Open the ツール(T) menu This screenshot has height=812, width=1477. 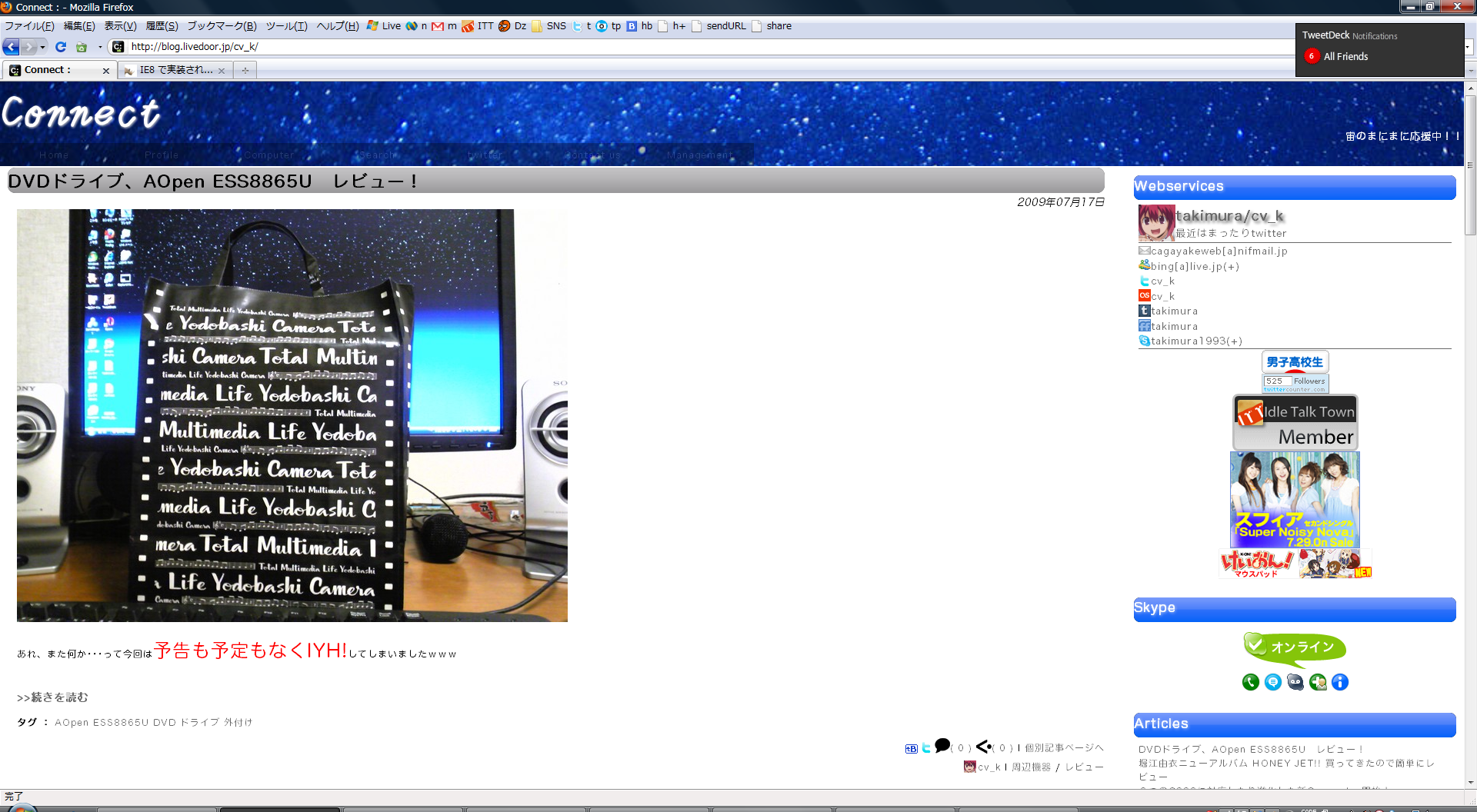[x=286, y=25]
